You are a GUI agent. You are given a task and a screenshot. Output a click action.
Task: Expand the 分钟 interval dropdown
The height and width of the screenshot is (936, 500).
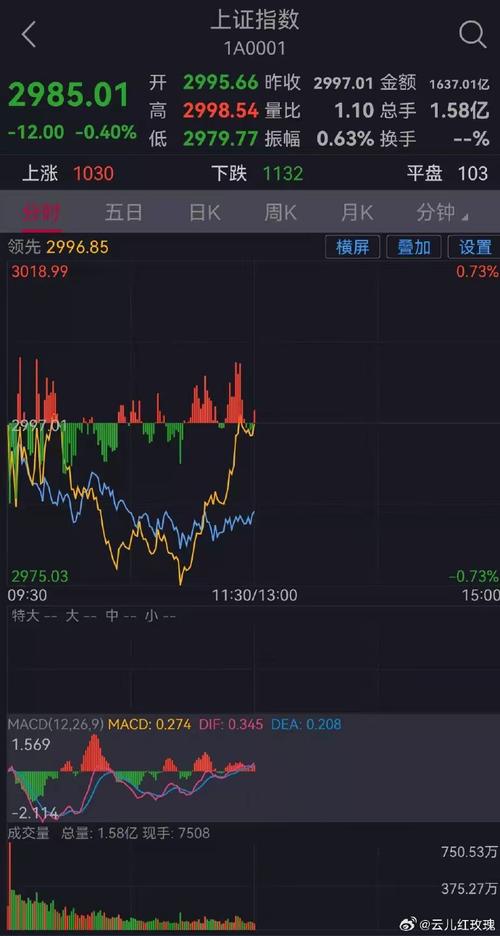coord(442,212)
